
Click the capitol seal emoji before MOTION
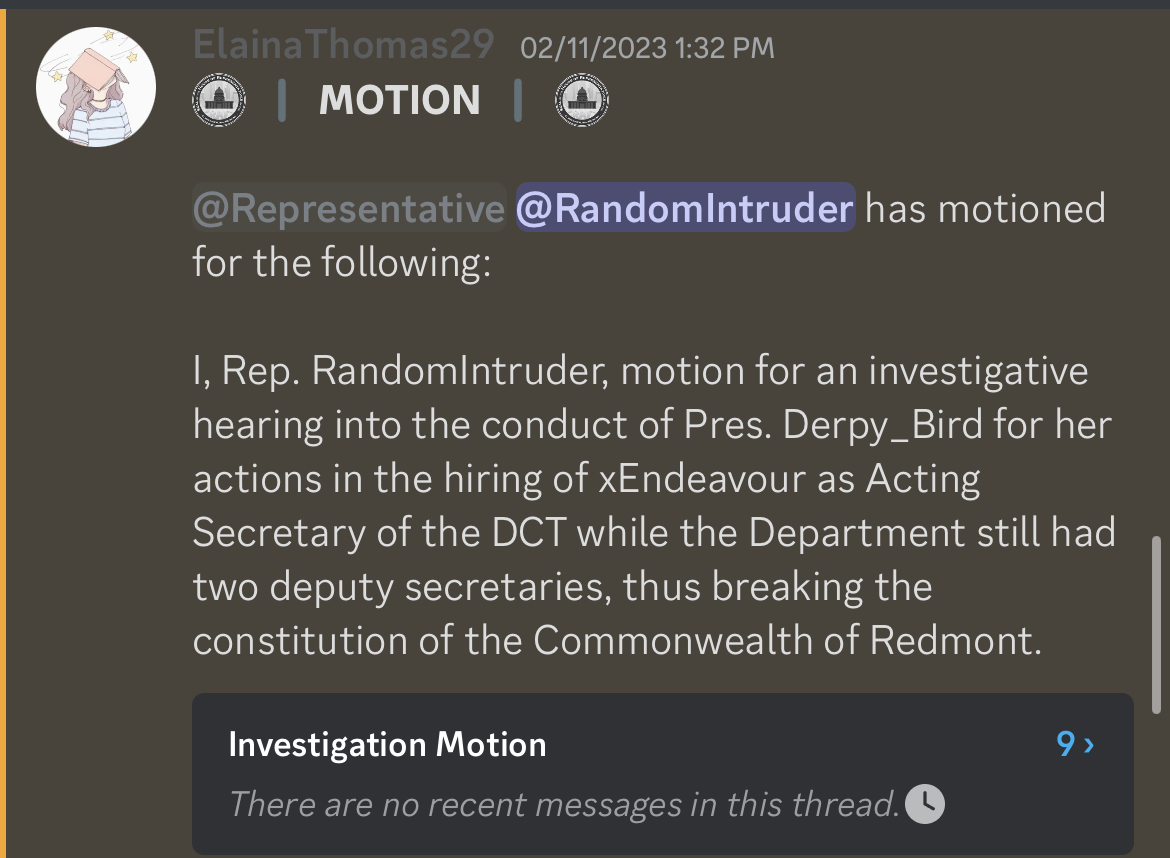[219, 99]
